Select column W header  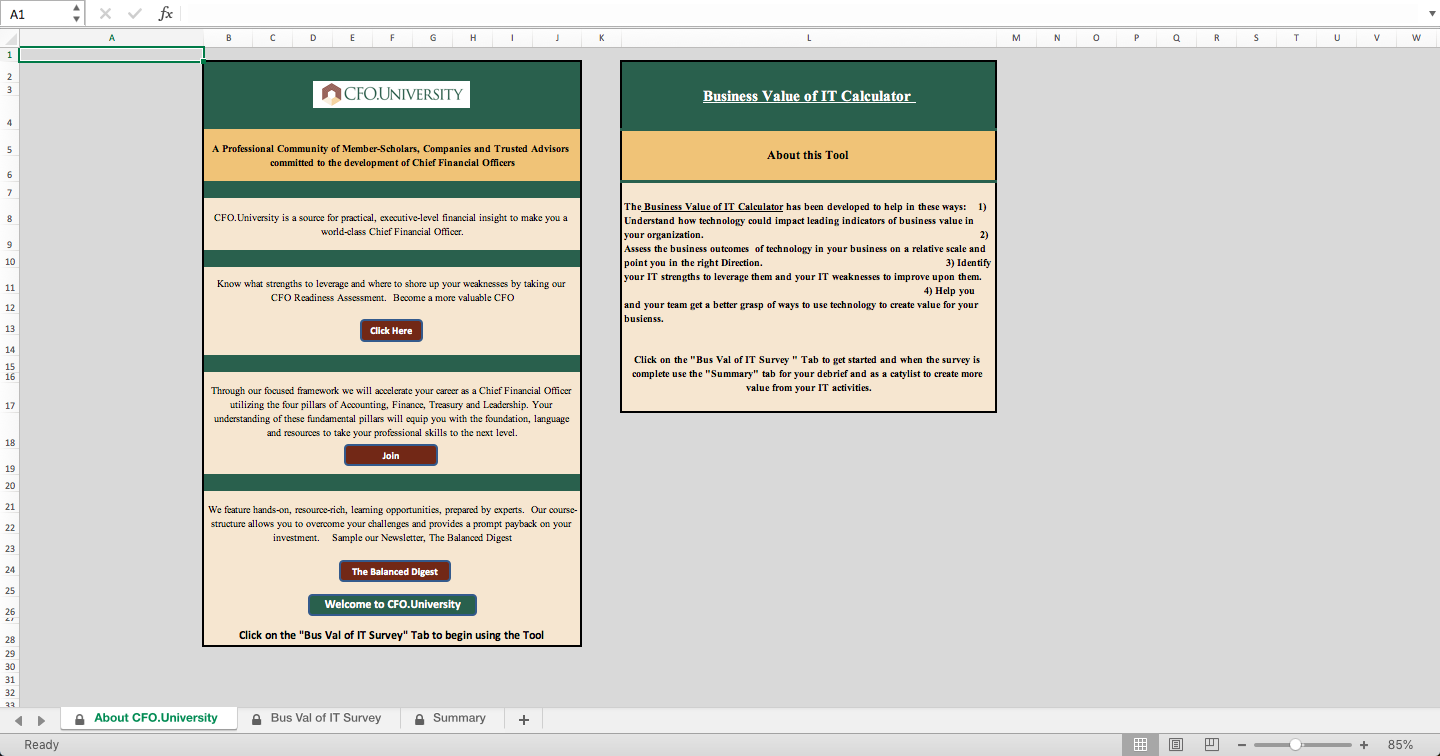[x=1417, y=38]
